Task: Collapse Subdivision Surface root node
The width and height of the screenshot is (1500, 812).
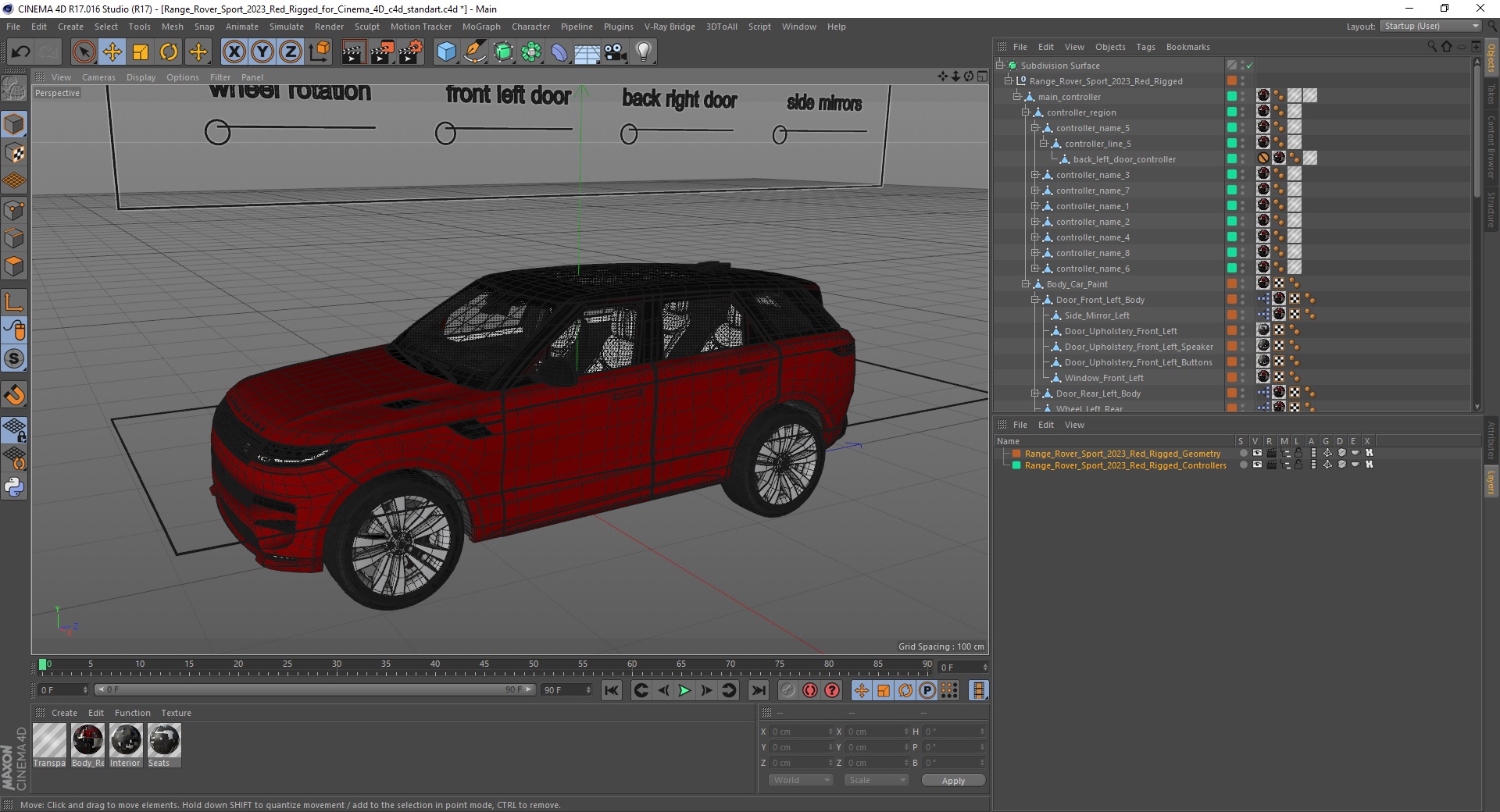Action: (999, 66)
